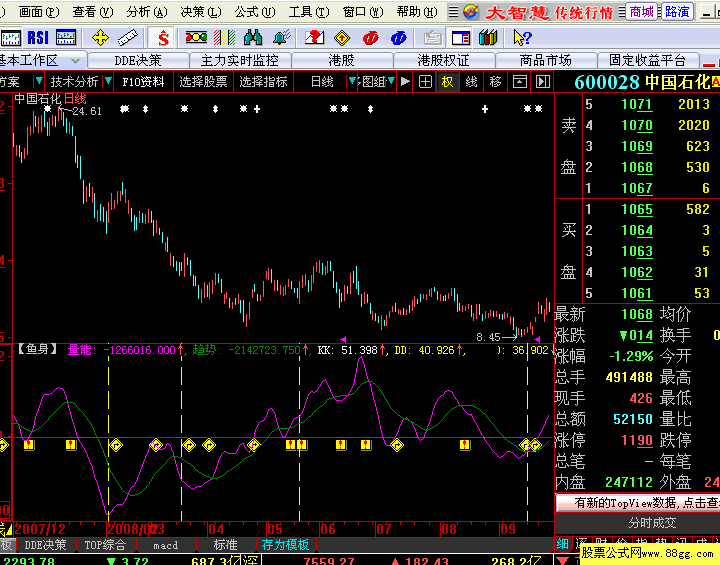
Task: Open the 画面(P) menu
Action: point(39,11)
